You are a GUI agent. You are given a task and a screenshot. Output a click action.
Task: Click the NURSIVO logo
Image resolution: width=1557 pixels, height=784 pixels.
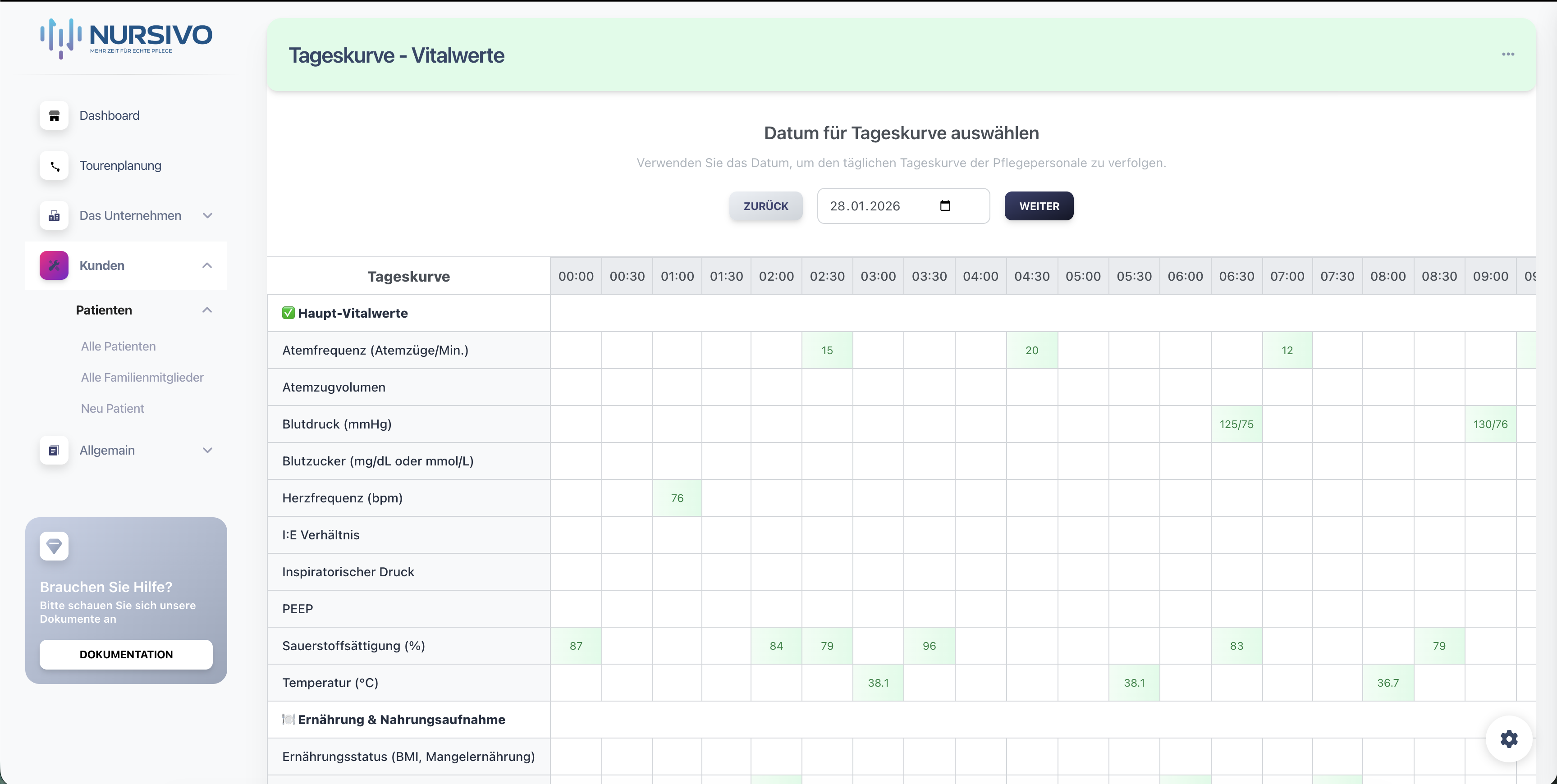tap(125, 37)
